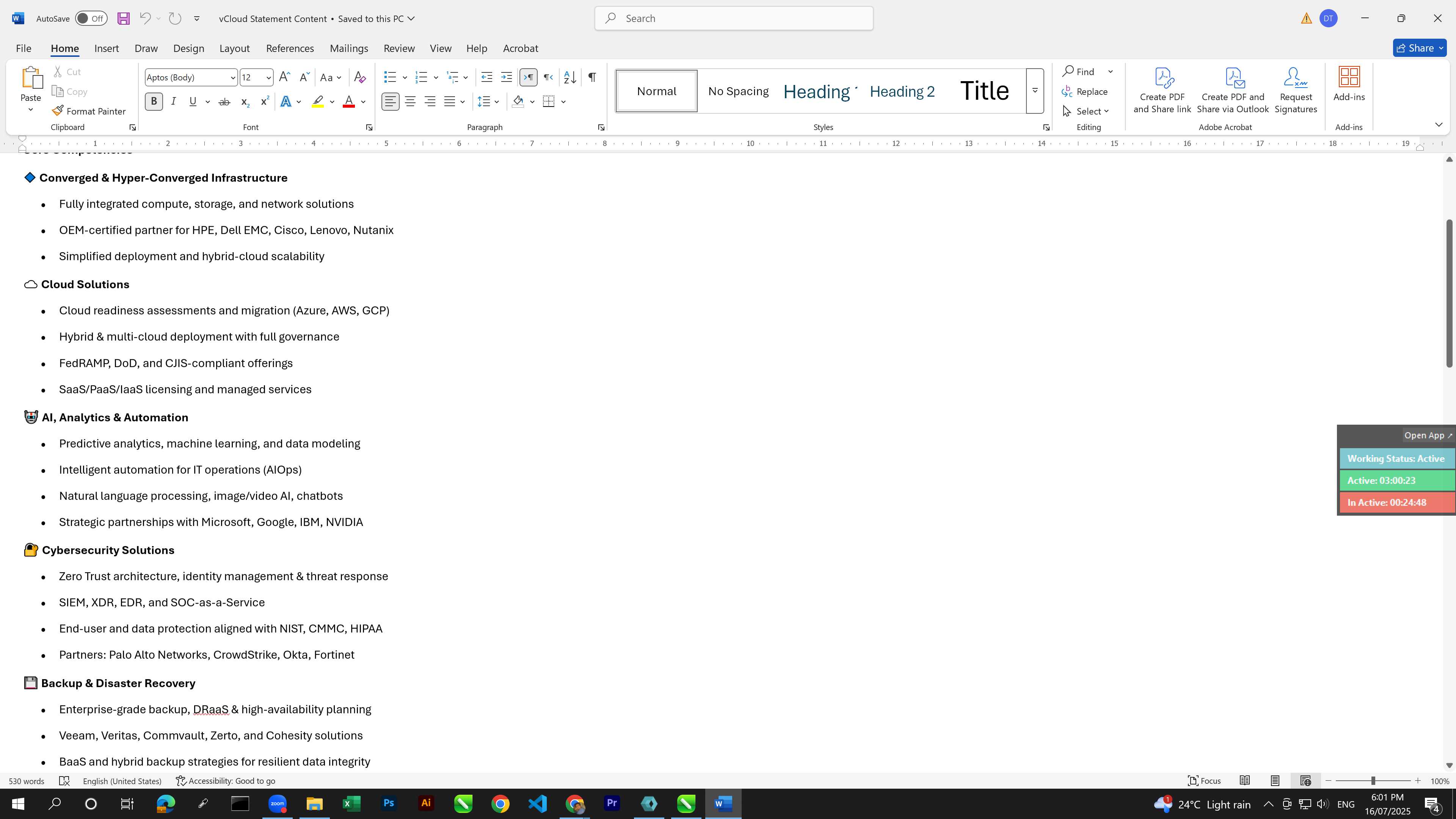
Task: Click the Find button
Action: 1079,72
